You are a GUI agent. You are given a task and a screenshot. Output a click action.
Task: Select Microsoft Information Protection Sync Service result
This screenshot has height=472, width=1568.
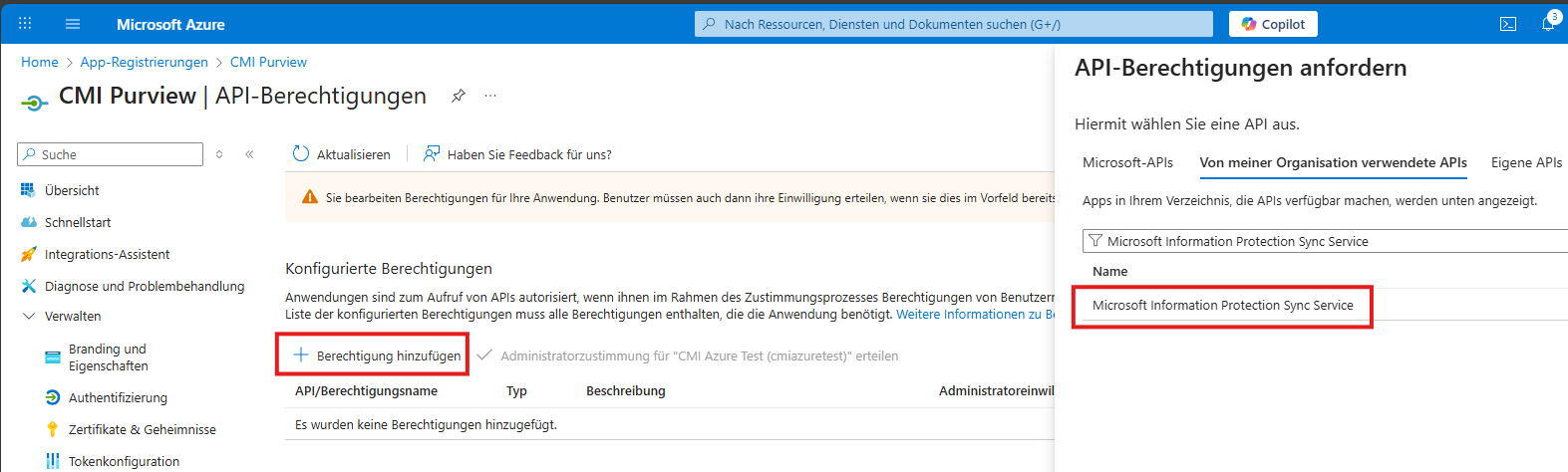(1223, 305)
